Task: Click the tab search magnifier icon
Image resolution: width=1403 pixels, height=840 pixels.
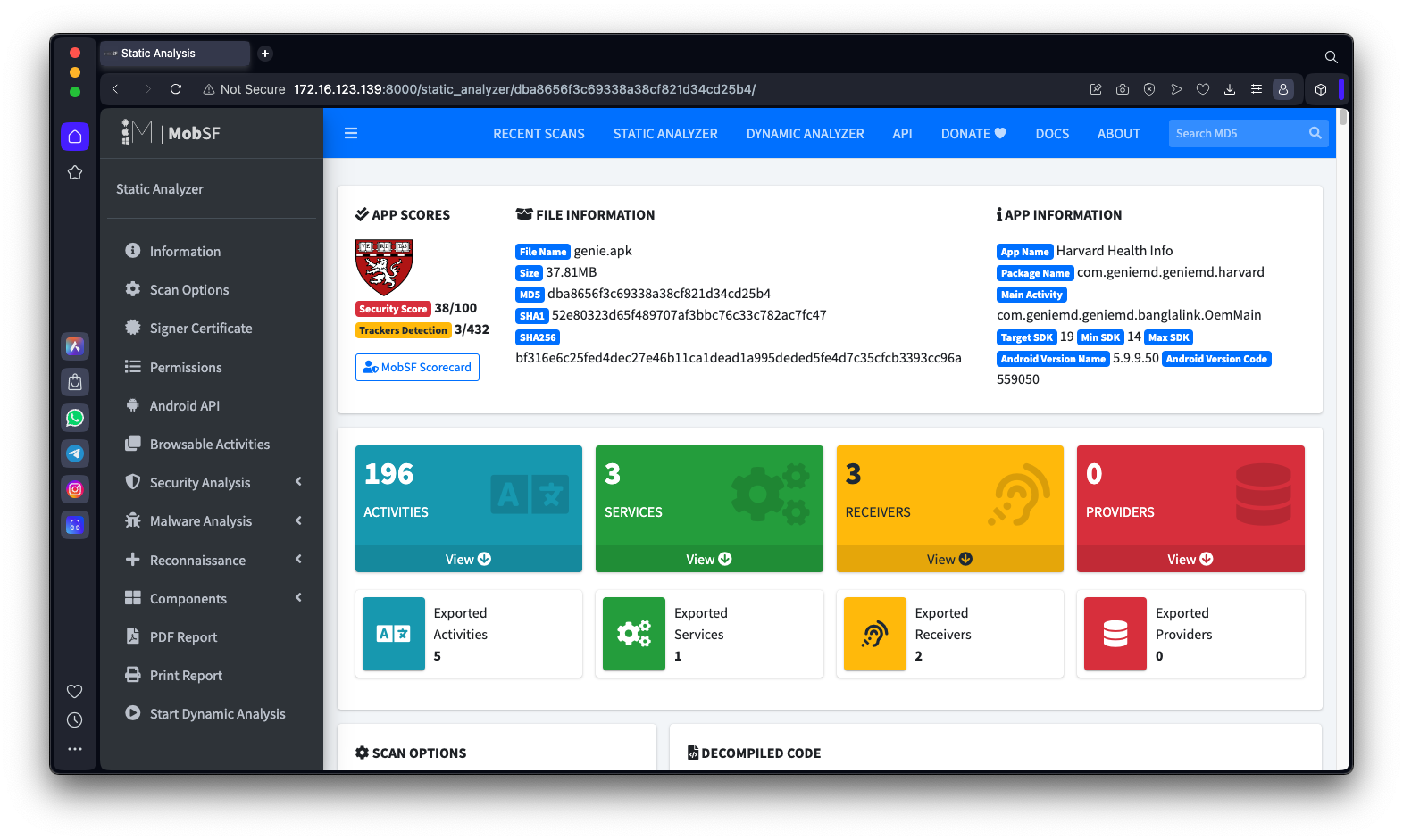Action: pos(1331,57)
